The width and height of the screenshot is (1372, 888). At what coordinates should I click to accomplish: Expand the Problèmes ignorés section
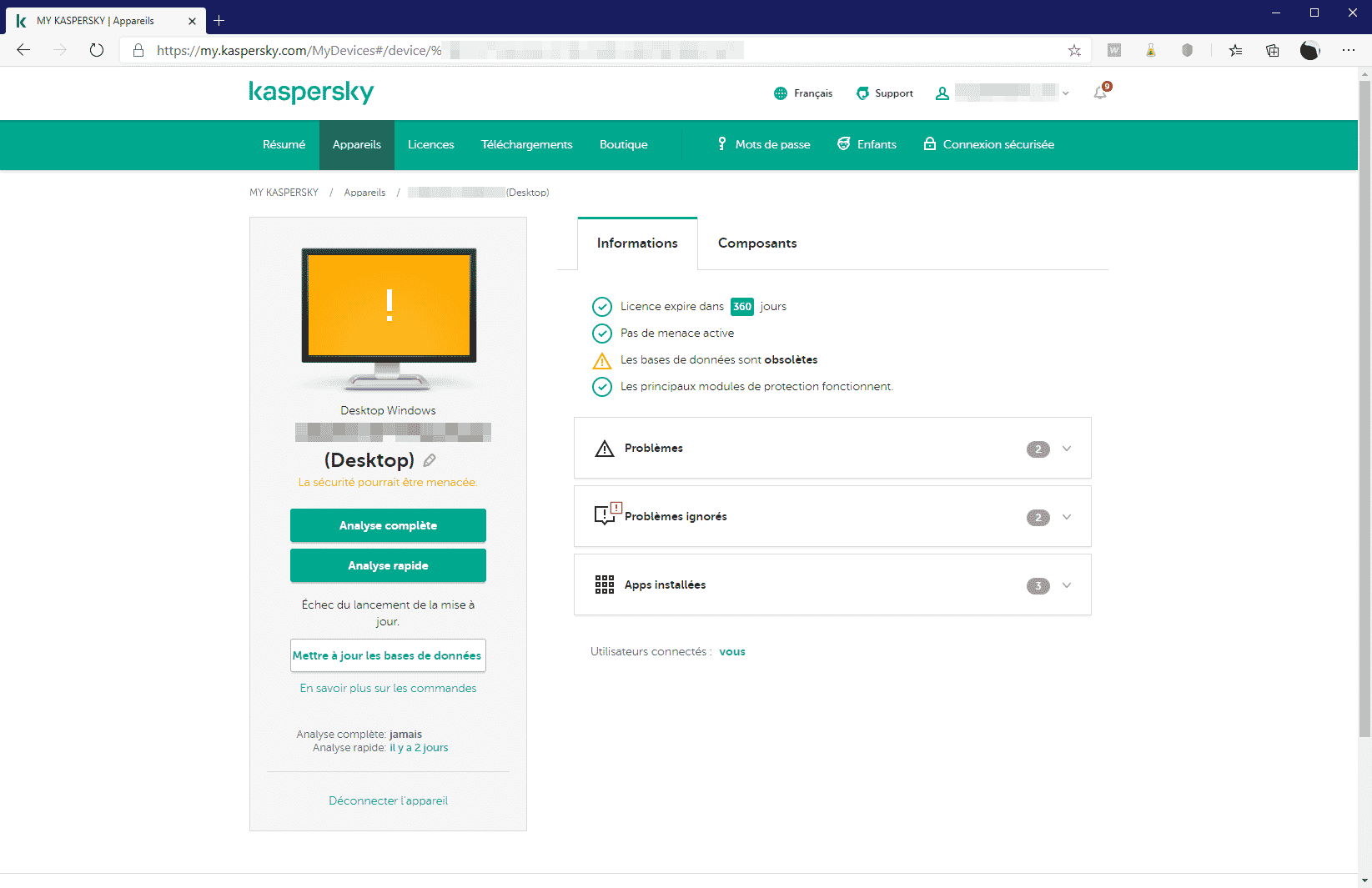click(1067, 517)
